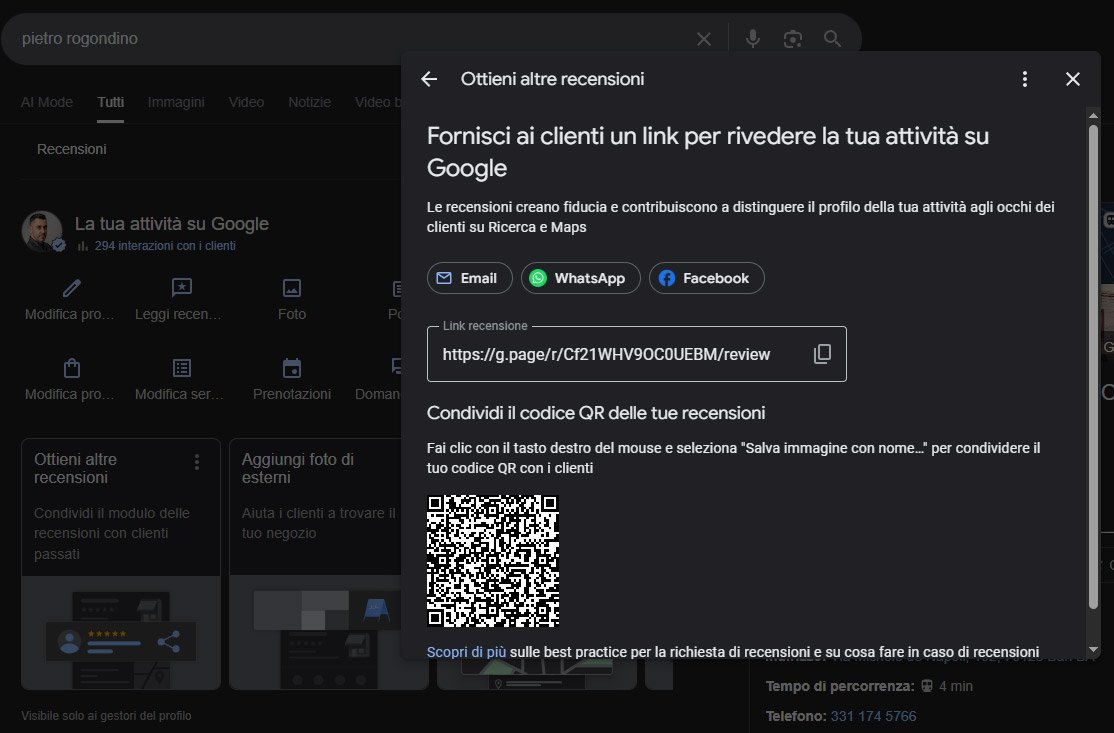Click the Modifica servizi list icon
The width and height of the screenshot is (1114, 733).
pos(181,368)
